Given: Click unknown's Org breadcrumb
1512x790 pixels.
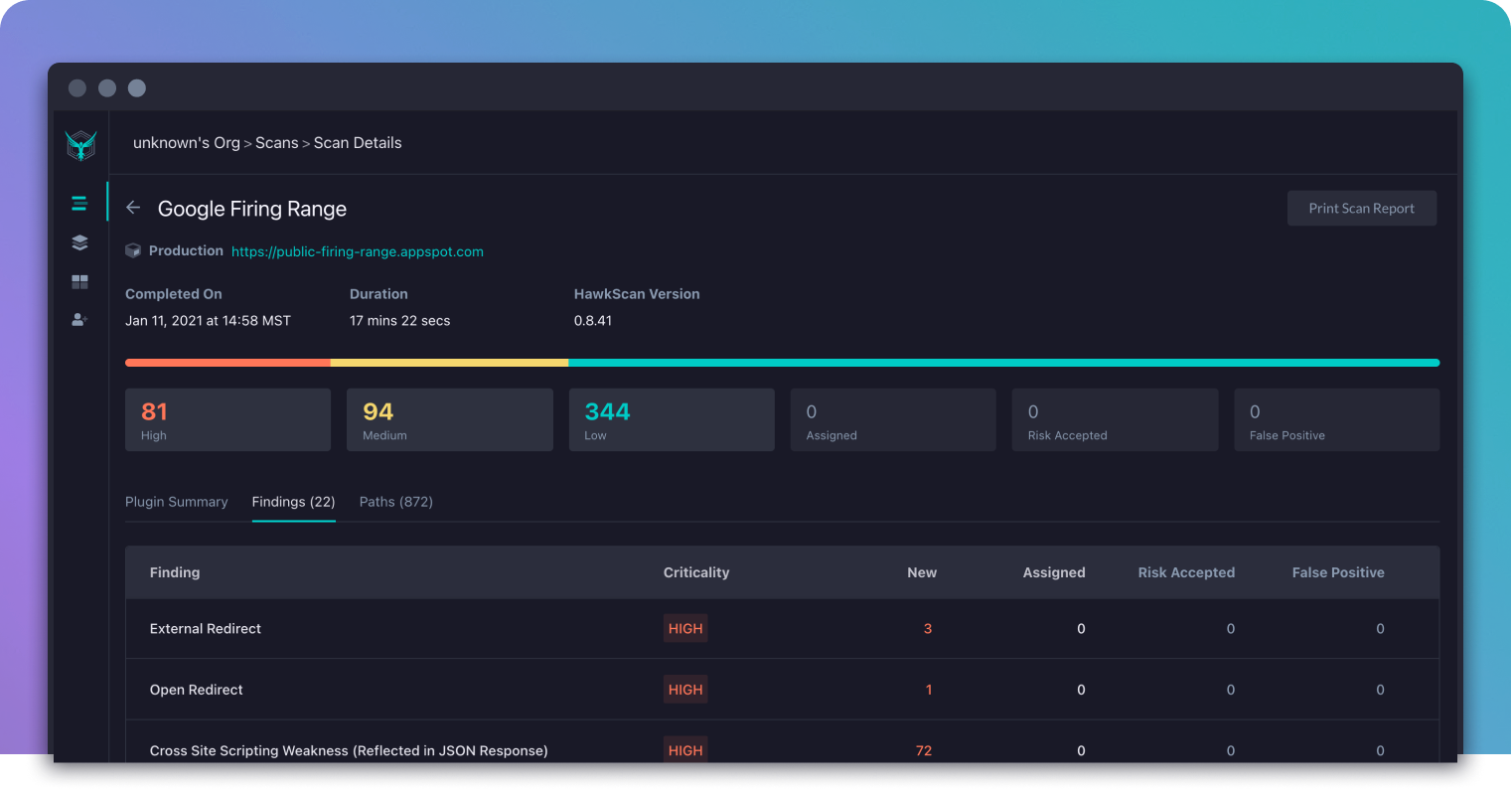Looking at the screenshot, I should (x=187, y=143).
